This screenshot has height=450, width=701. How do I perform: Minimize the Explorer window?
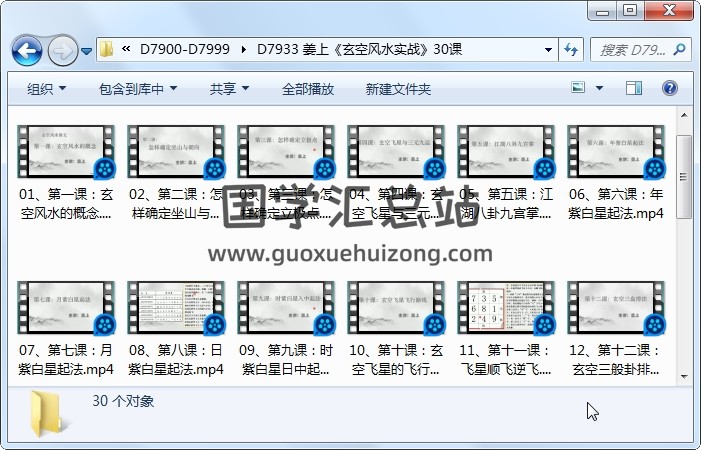pos(603,11)
